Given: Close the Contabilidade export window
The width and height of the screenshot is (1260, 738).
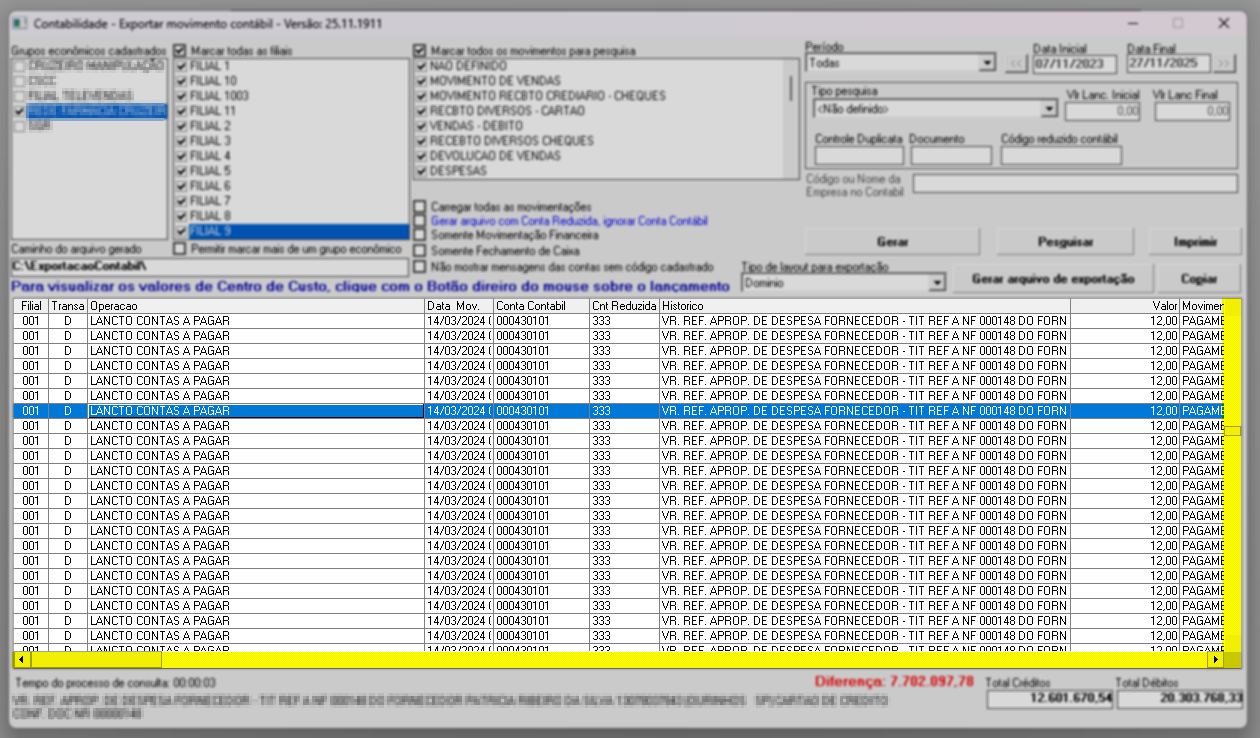Looking at the screenshot, I should click(x=1223, y=23).
